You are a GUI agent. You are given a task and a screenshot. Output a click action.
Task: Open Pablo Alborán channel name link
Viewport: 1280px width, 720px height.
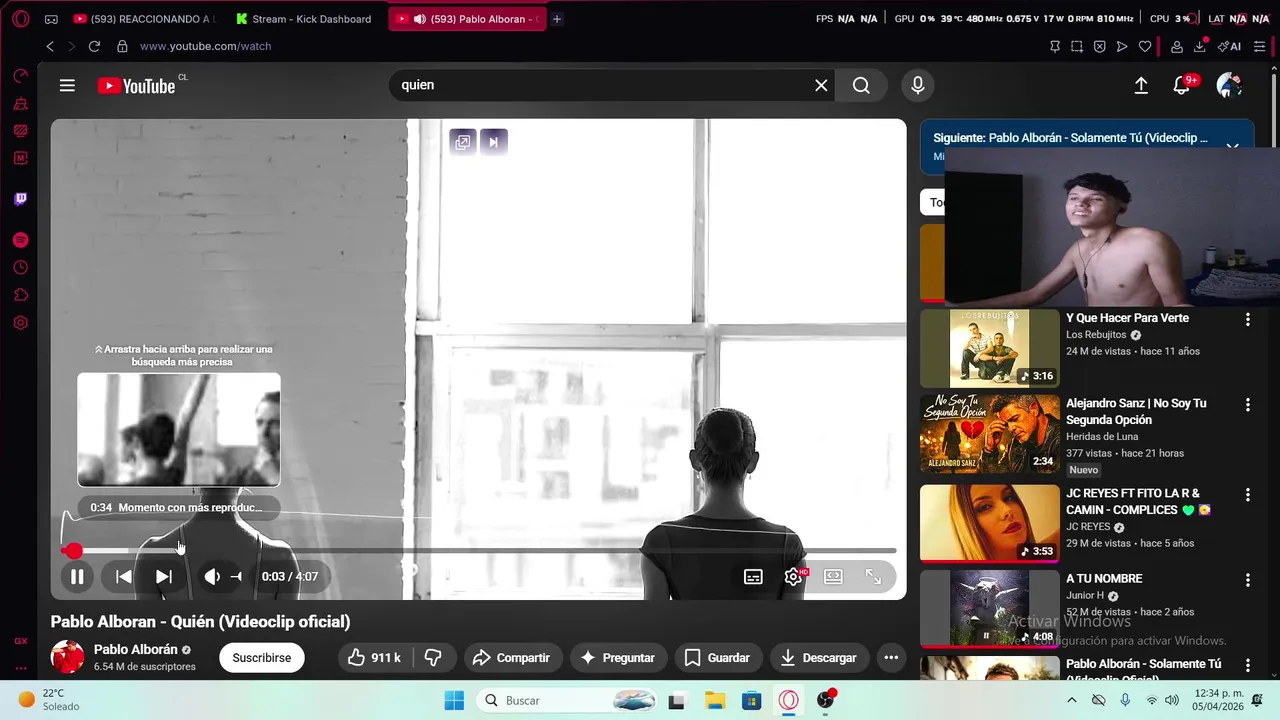(x=136, y=649)
